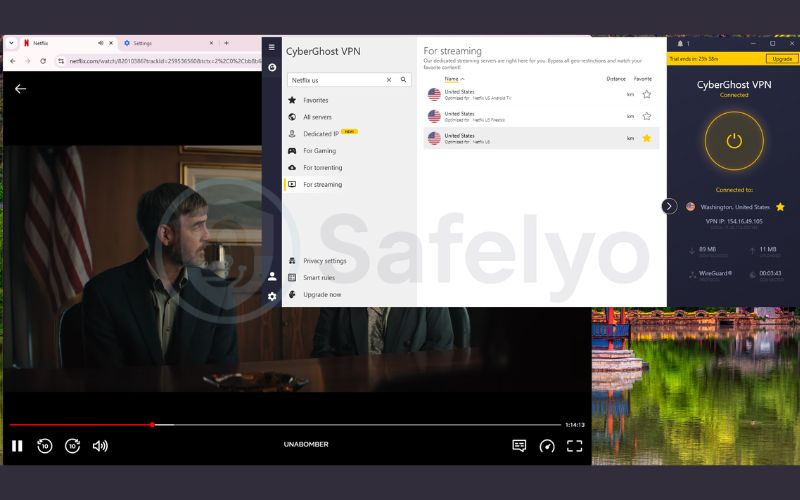Image resolution: width=800 pixels, height=500 pixels.
Task: Click the WireGuard protocol label
Action: tap(715, 273)
